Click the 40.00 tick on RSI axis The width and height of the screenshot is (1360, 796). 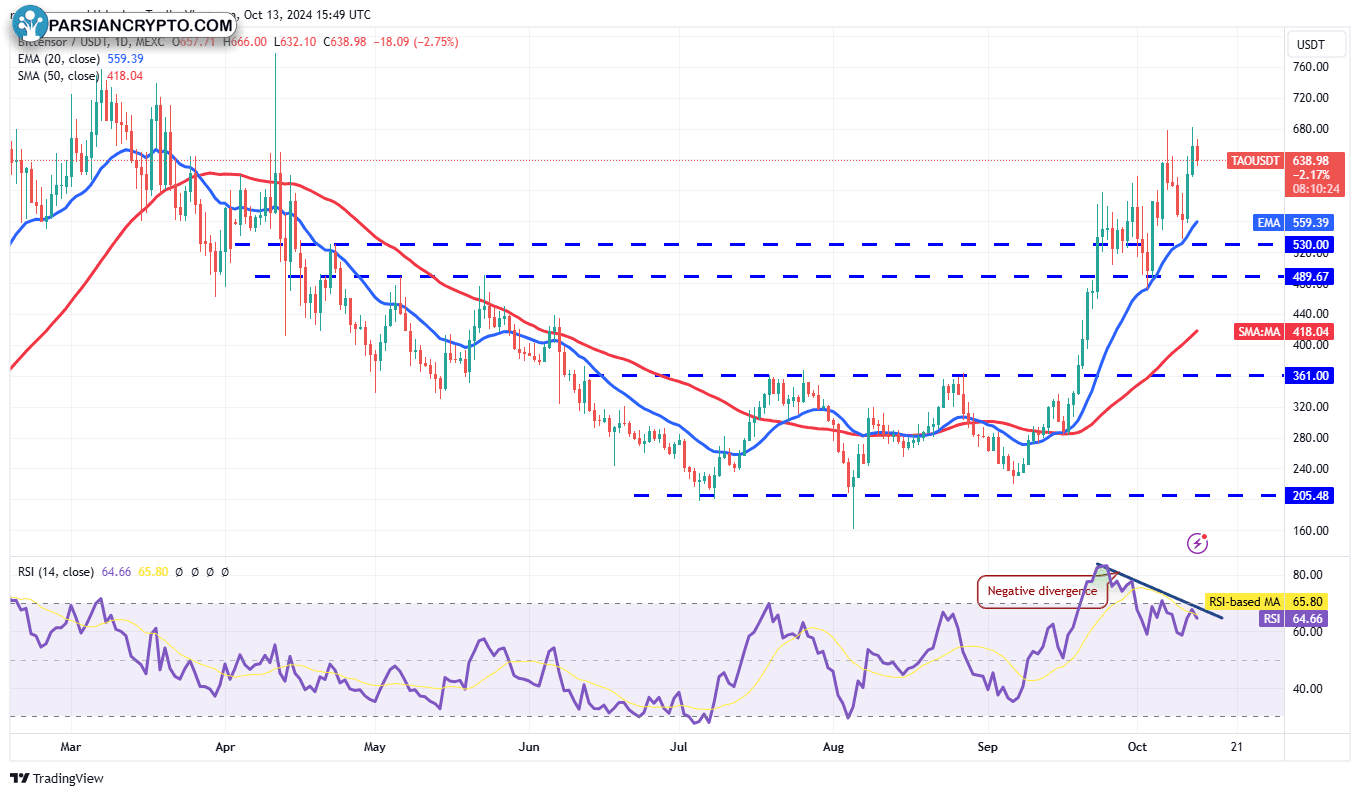point(1308,689)
